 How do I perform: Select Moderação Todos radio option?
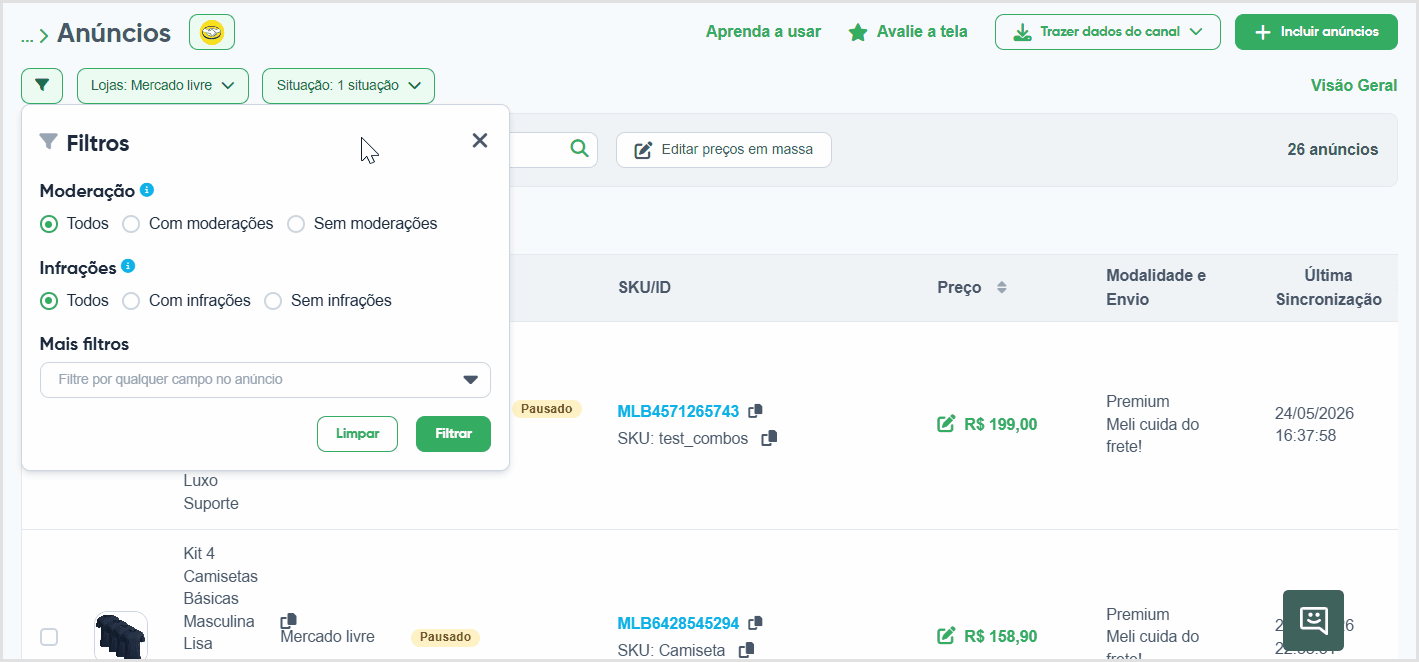[49, 224]
